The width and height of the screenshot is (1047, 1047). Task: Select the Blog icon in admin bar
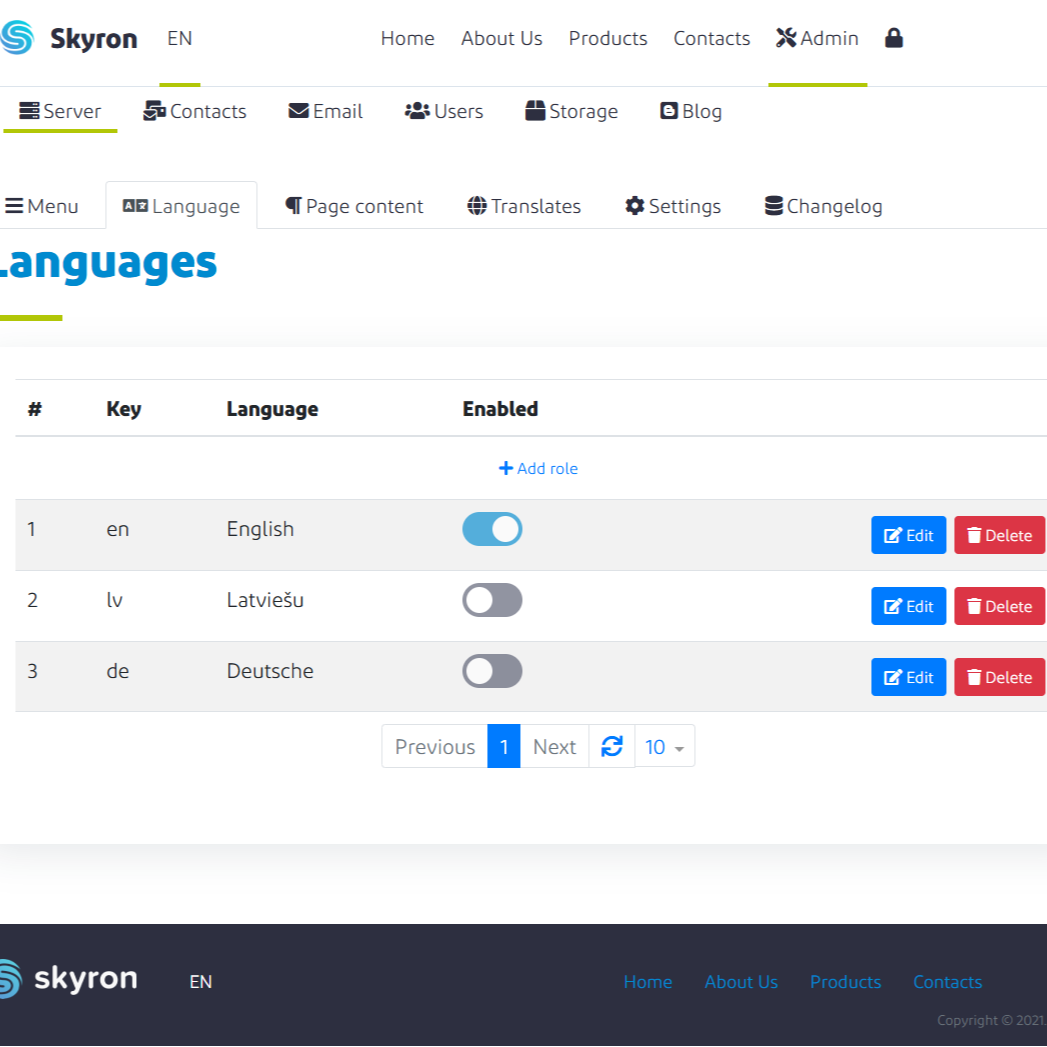pyautogui.click(x=669, y=111)
